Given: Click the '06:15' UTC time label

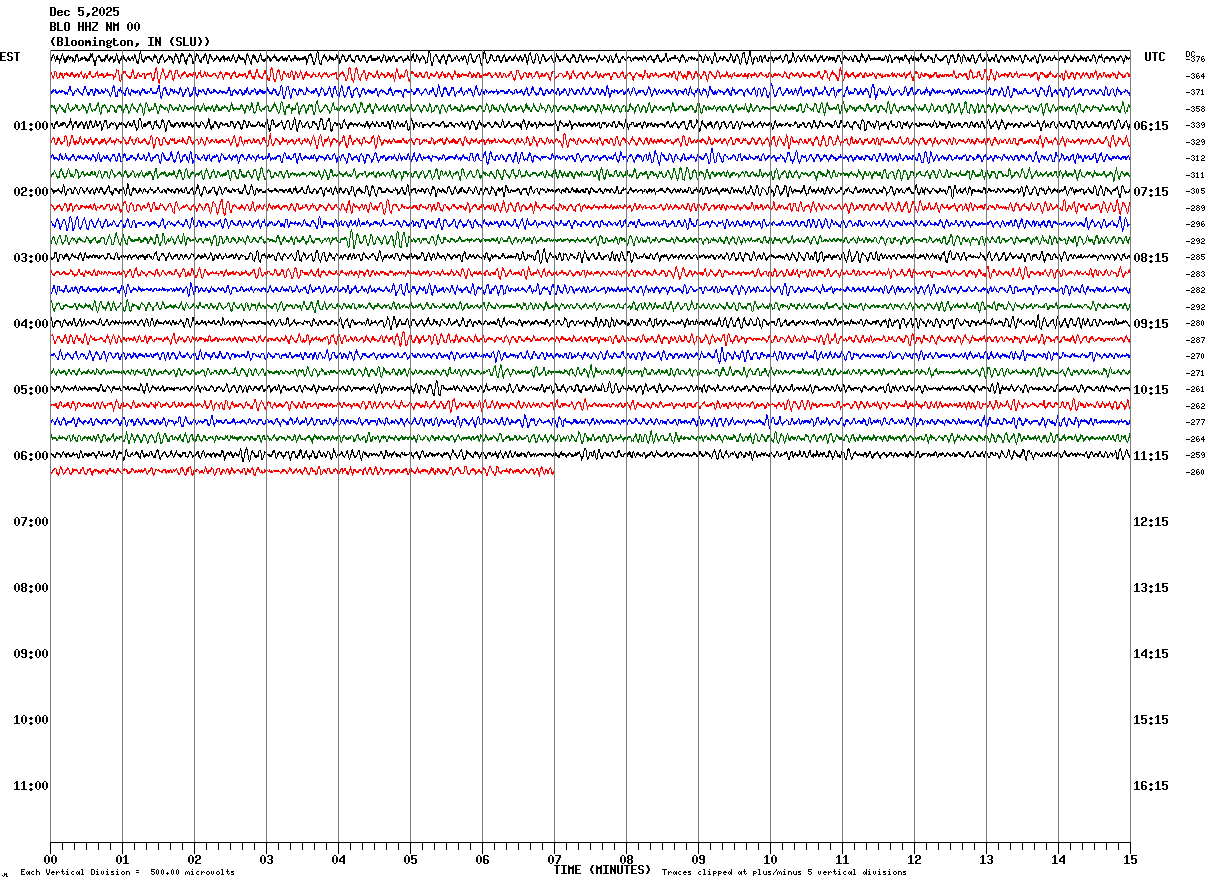Looking at the screenshot, I should [1151, 126].
